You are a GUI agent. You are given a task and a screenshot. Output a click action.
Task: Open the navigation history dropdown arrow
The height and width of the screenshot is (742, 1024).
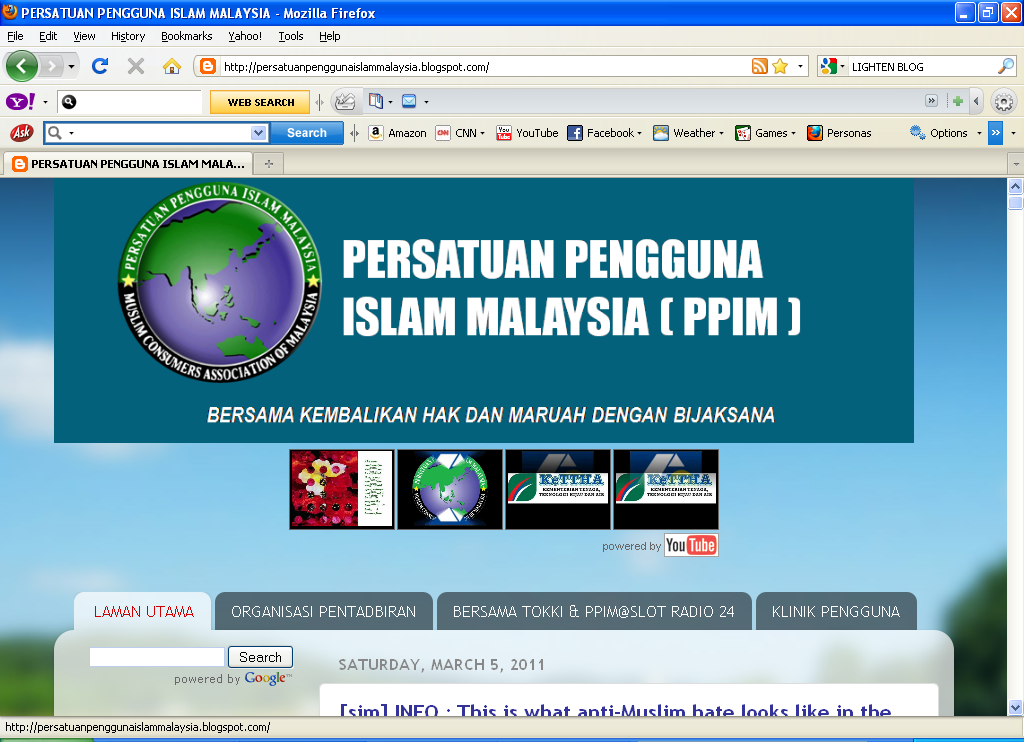pyautogui.click(x=71, y=66)
